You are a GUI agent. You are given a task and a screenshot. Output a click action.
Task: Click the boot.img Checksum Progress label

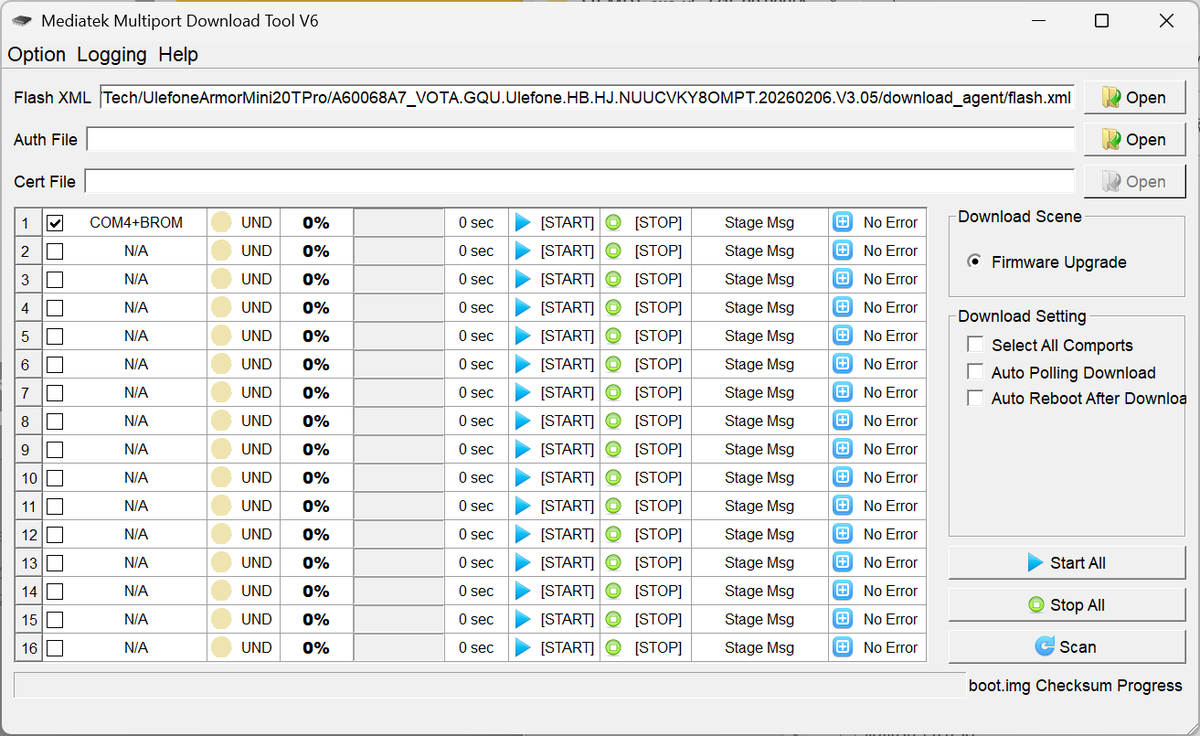click(1076, 685)
